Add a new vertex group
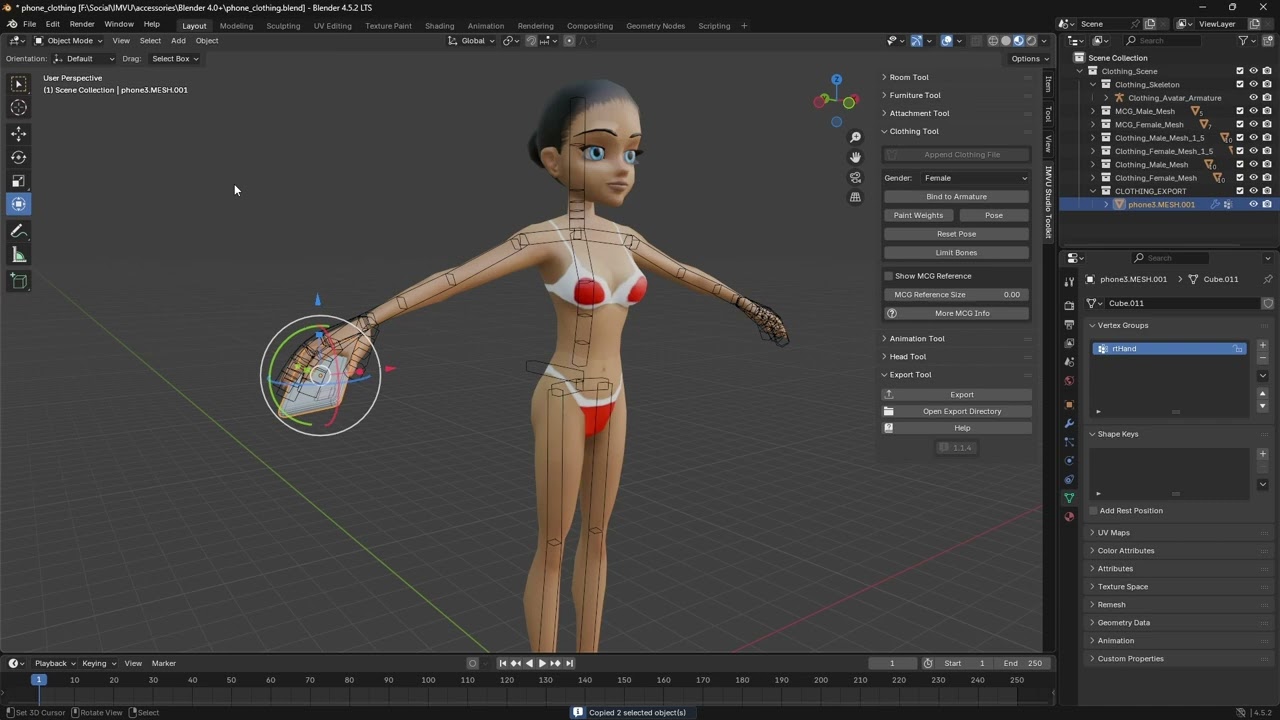 pyautogui.click(x=1262, y=345)
